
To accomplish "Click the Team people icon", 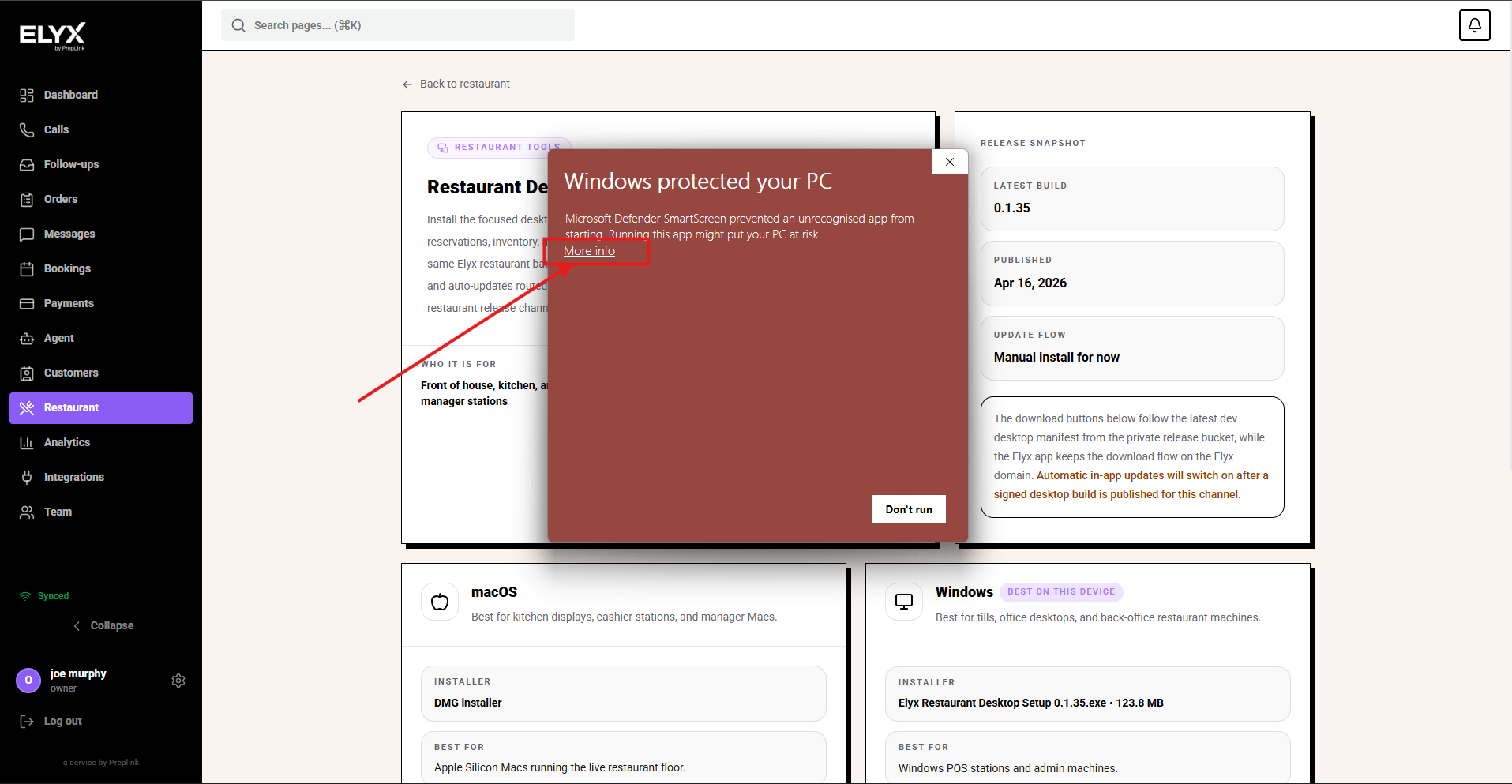I will [27, 512].
